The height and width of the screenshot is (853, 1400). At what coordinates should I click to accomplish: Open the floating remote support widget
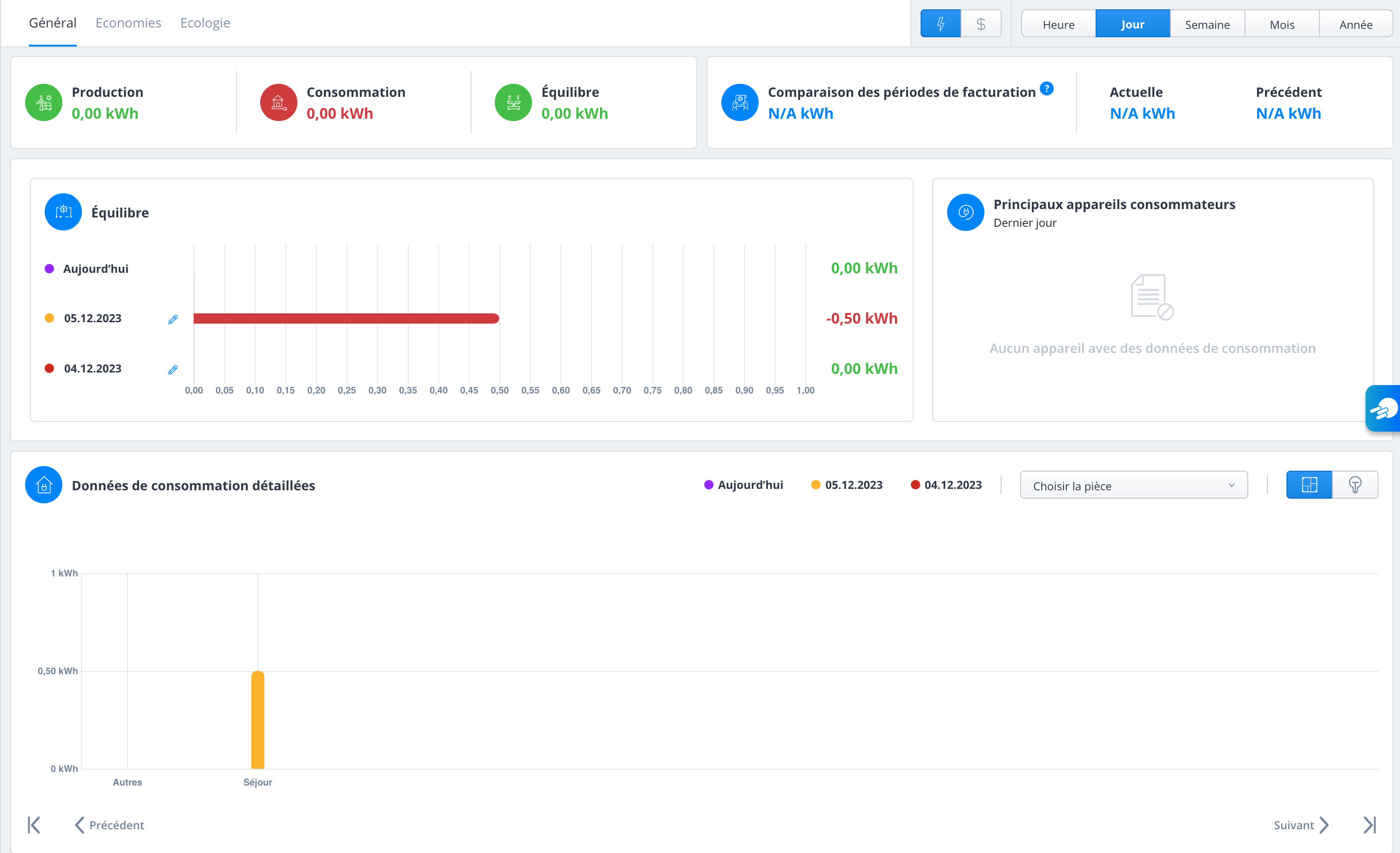pos(1384,409)
